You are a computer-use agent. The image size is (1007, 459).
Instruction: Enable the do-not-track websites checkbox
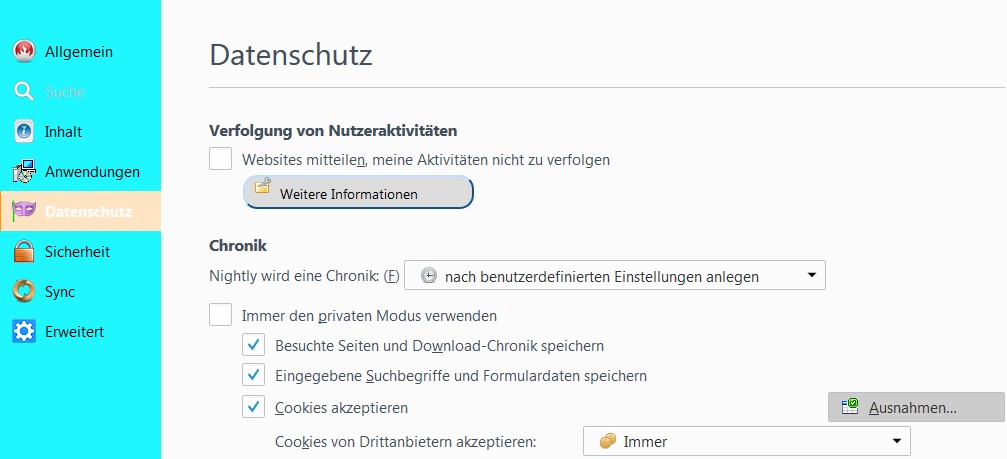[x=220, y=159]
